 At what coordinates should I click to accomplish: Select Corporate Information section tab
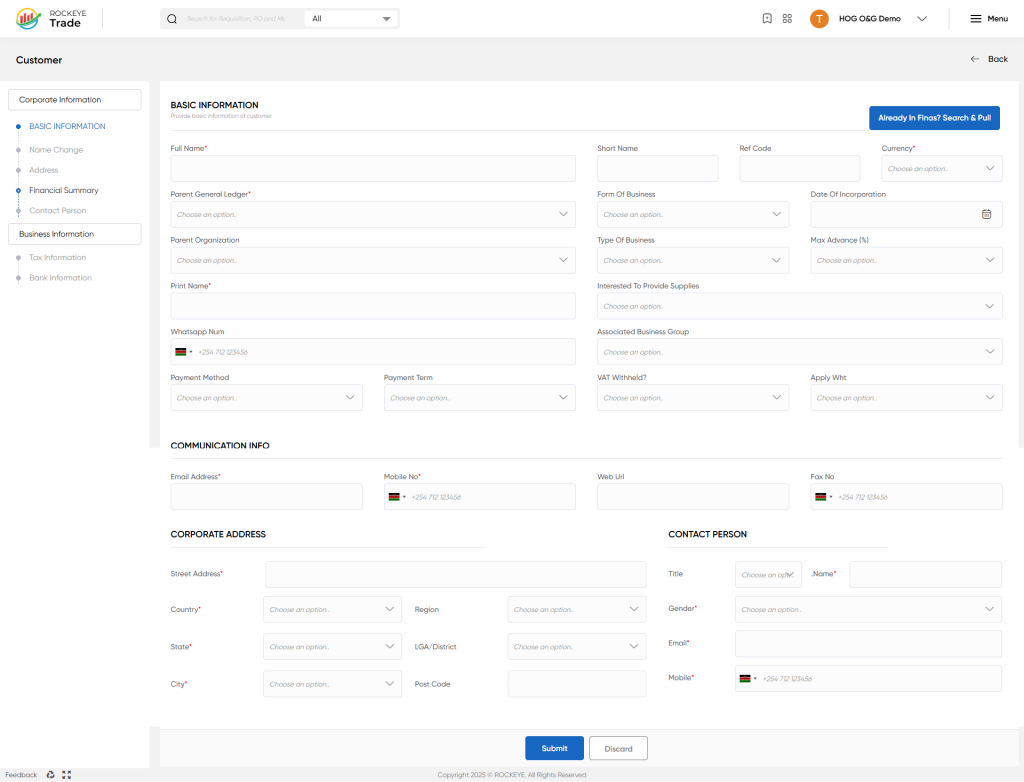(x=74, y=100)
